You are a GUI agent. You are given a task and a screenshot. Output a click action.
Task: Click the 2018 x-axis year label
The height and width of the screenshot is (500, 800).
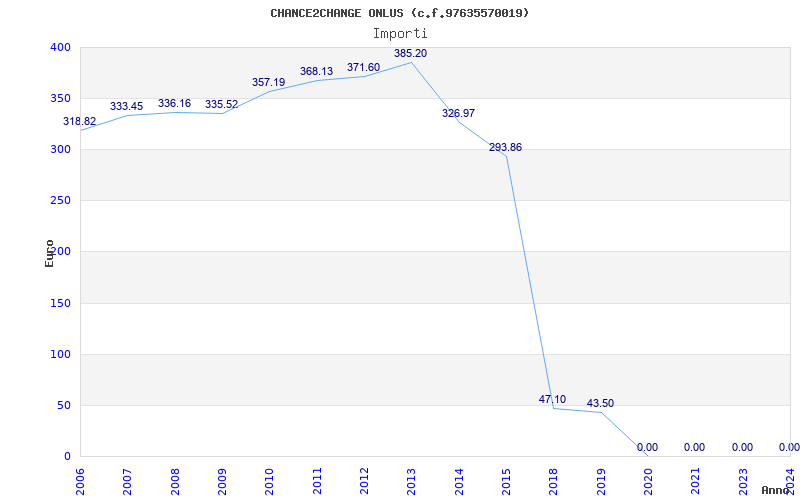pos(554,481)
